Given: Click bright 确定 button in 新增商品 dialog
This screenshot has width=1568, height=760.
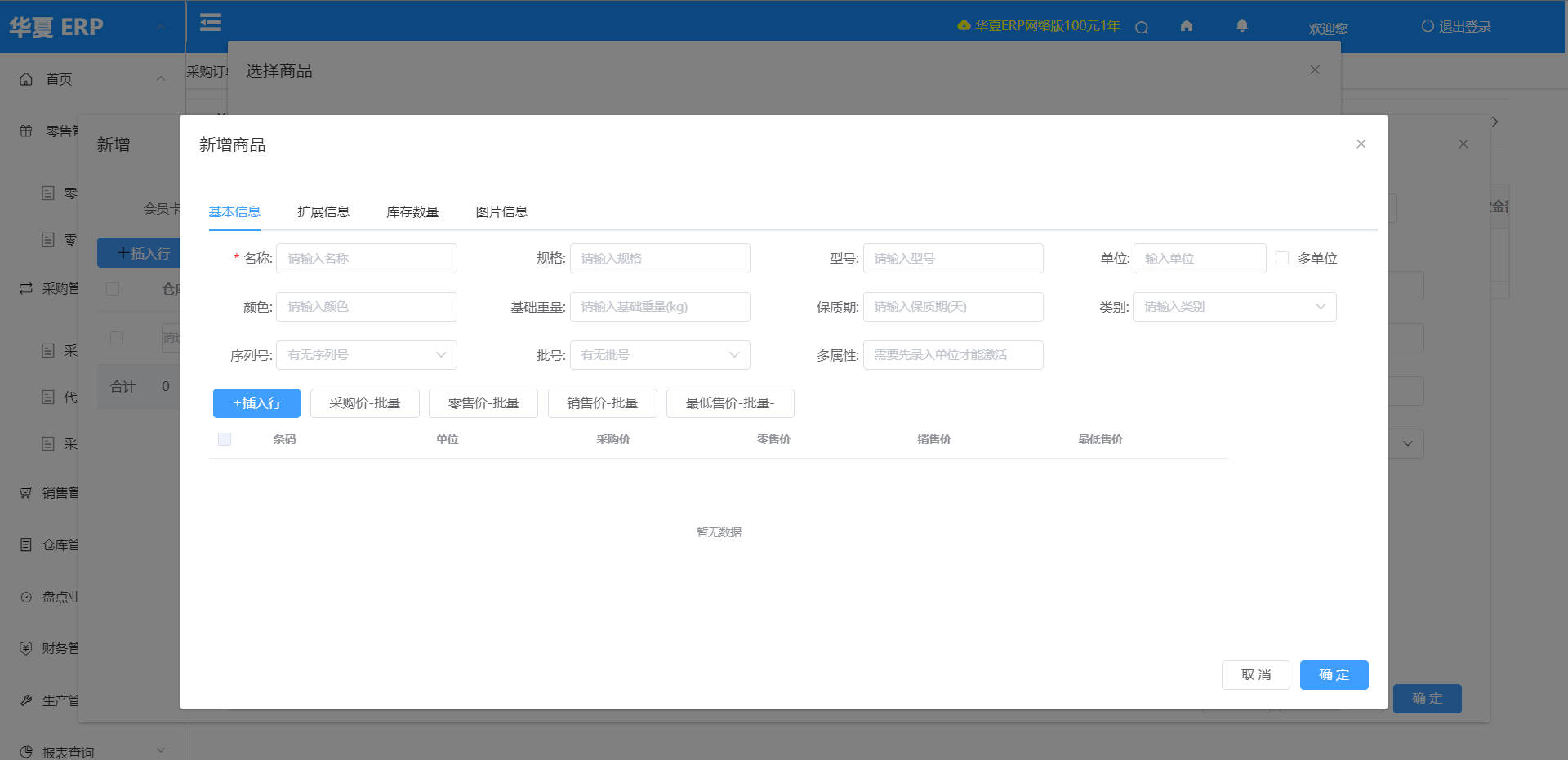Looking at the screenshot, I should [1334, 675].
